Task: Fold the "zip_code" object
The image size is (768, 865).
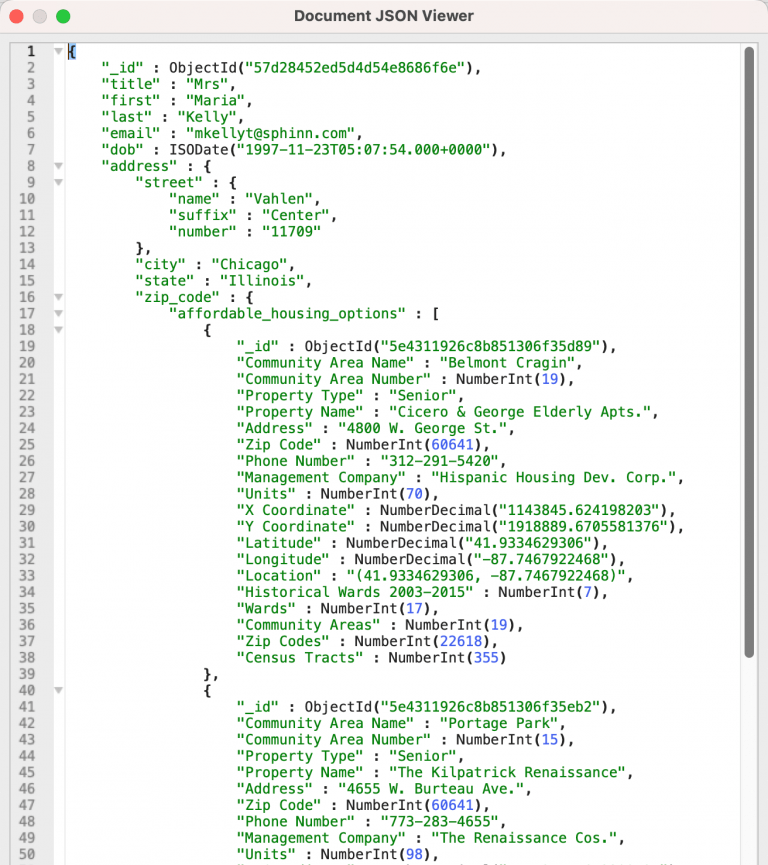Action: point(58,297)
